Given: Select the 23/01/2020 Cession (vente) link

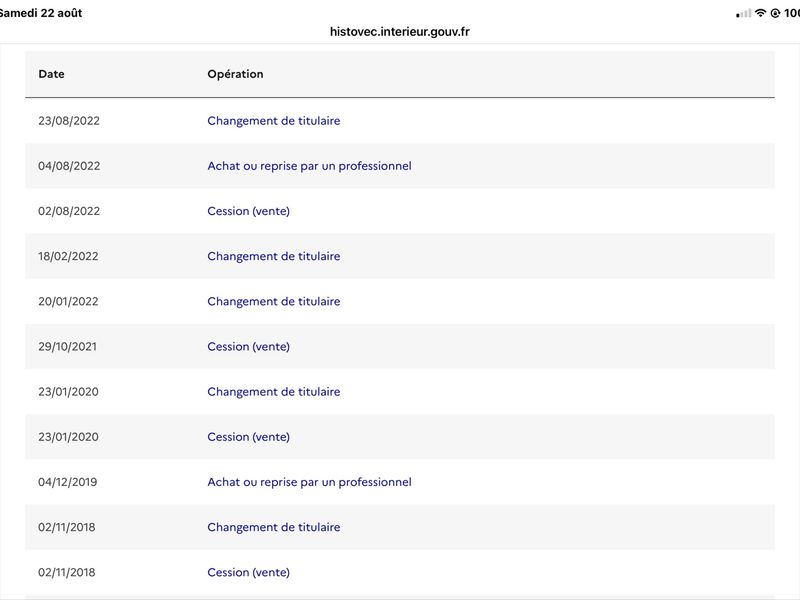Looking at the screenshot, I should coord(248,437).
